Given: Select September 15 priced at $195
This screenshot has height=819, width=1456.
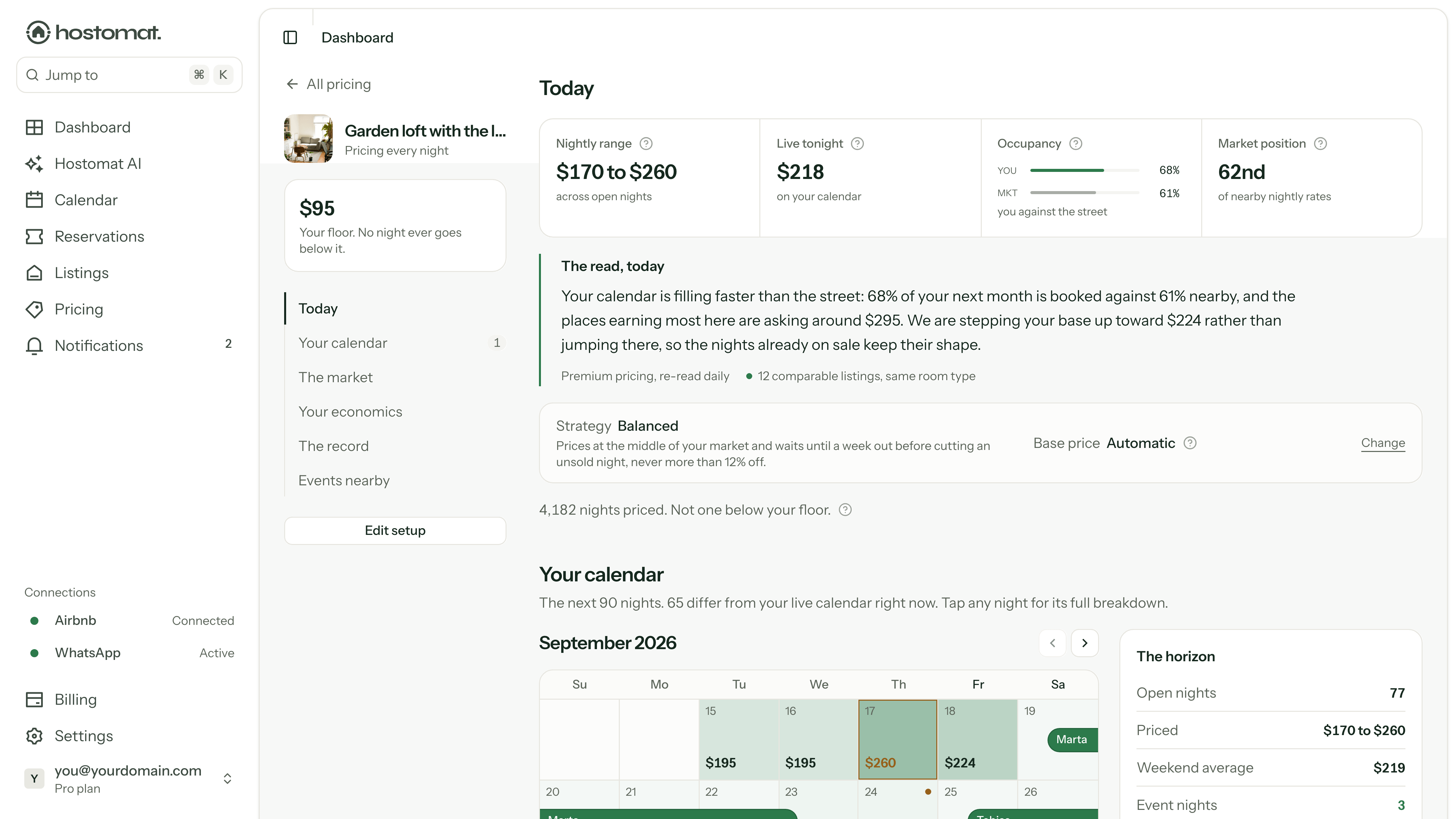Looking at the screenshot, I should (738, 739).
